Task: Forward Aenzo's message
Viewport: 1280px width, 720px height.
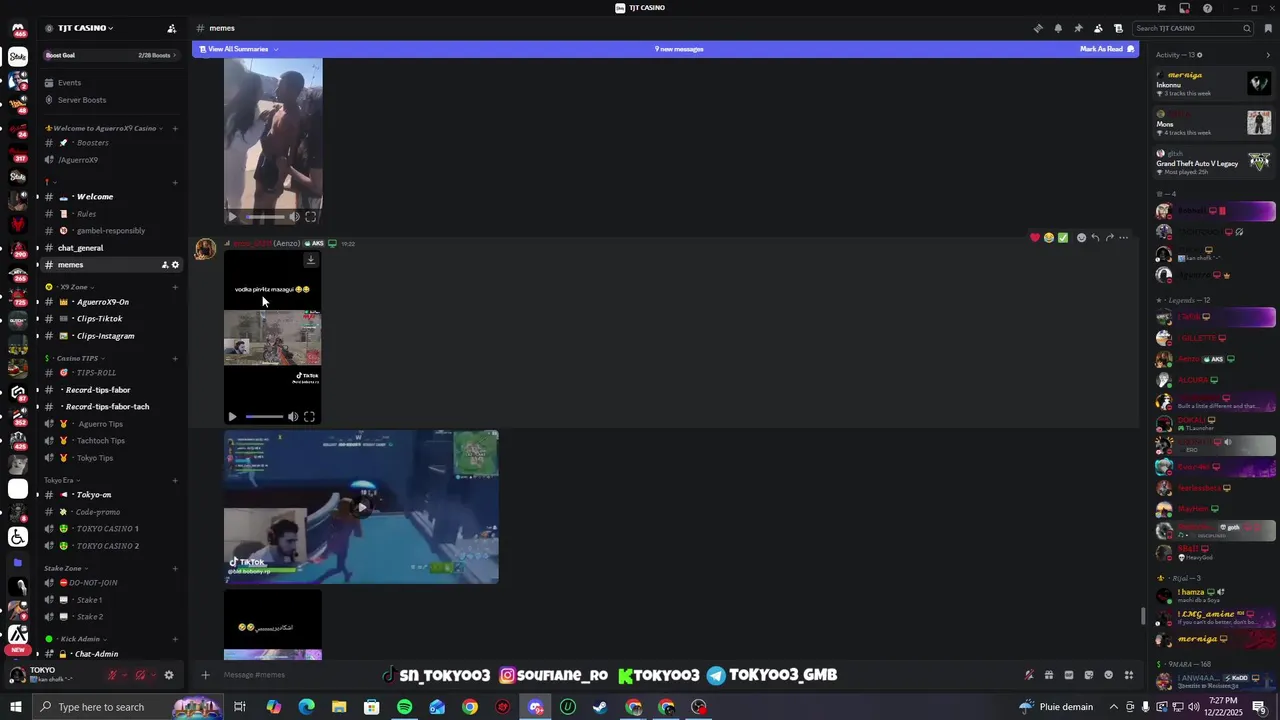Action: click(1109, 238)
